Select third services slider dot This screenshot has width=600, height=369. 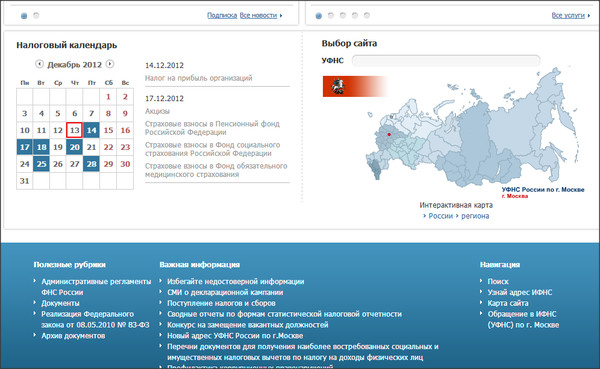point(343,15)
